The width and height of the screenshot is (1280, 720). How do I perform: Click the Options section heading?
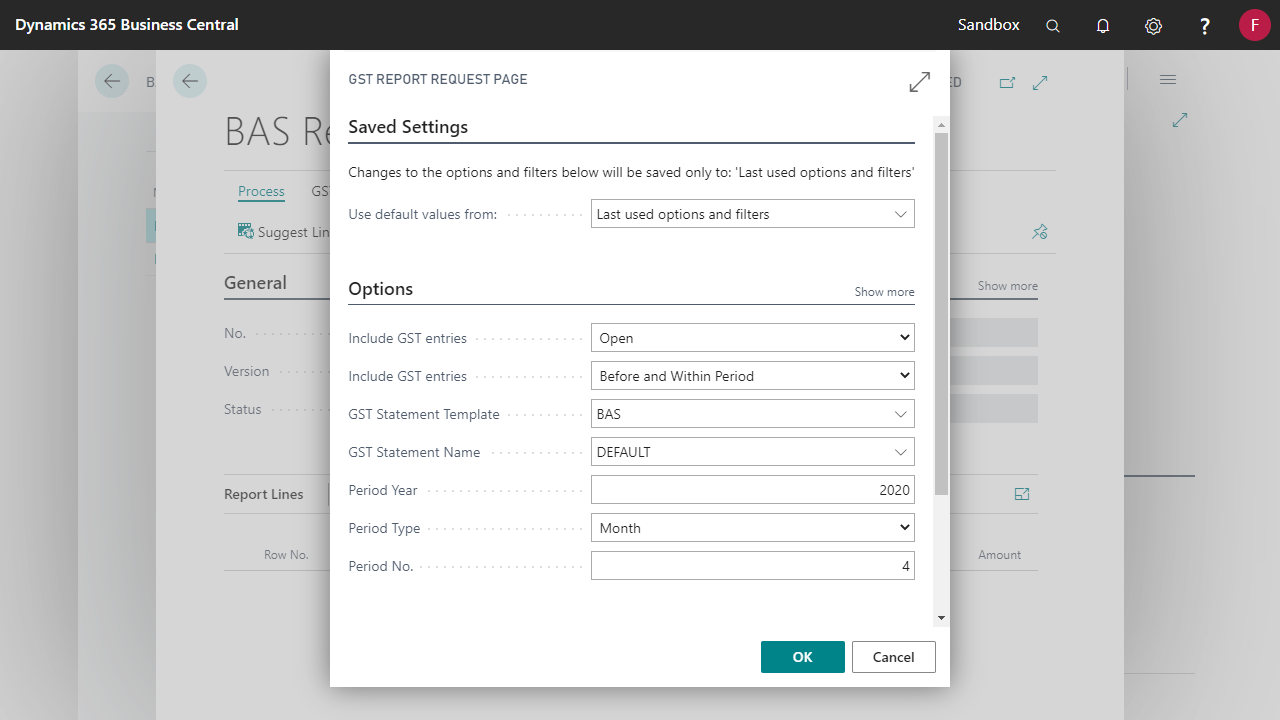coord(380,289)
